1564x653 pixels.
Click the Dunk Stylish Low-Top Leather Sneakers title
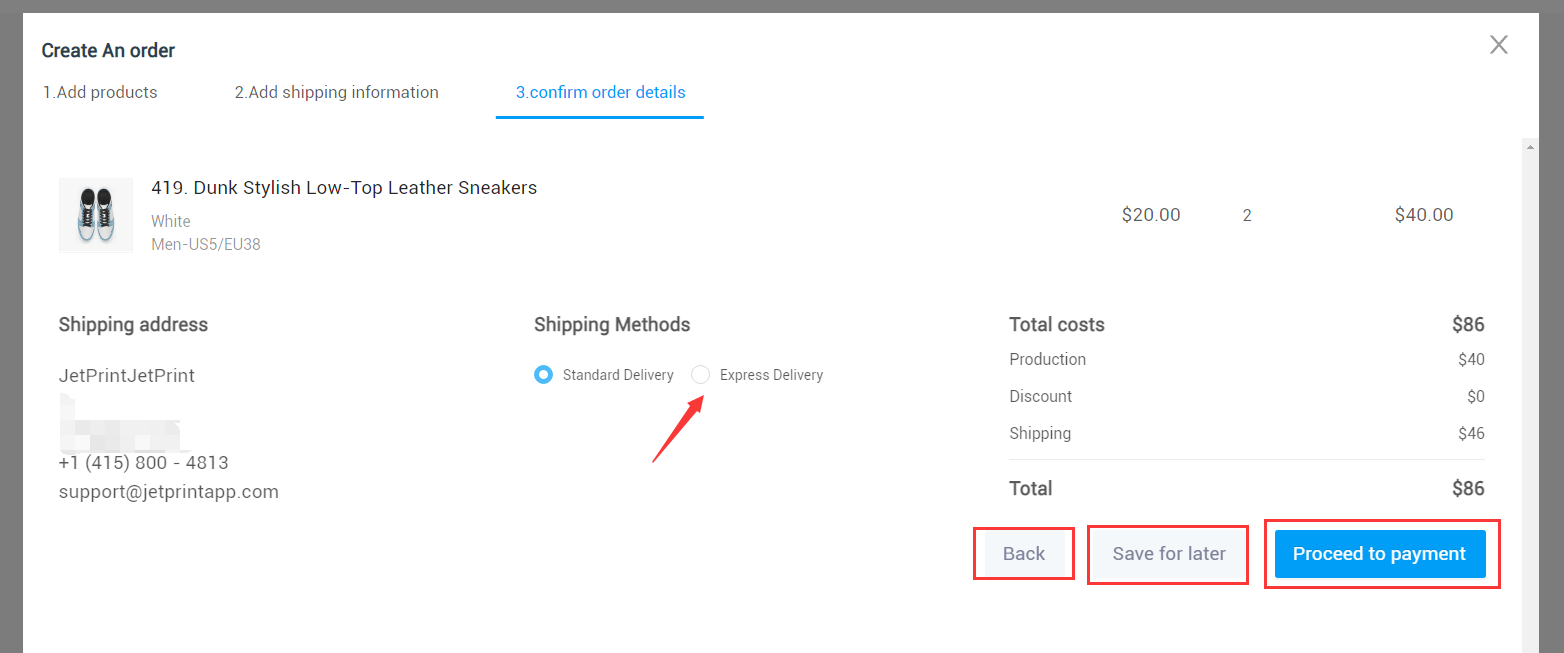(344, 188)
